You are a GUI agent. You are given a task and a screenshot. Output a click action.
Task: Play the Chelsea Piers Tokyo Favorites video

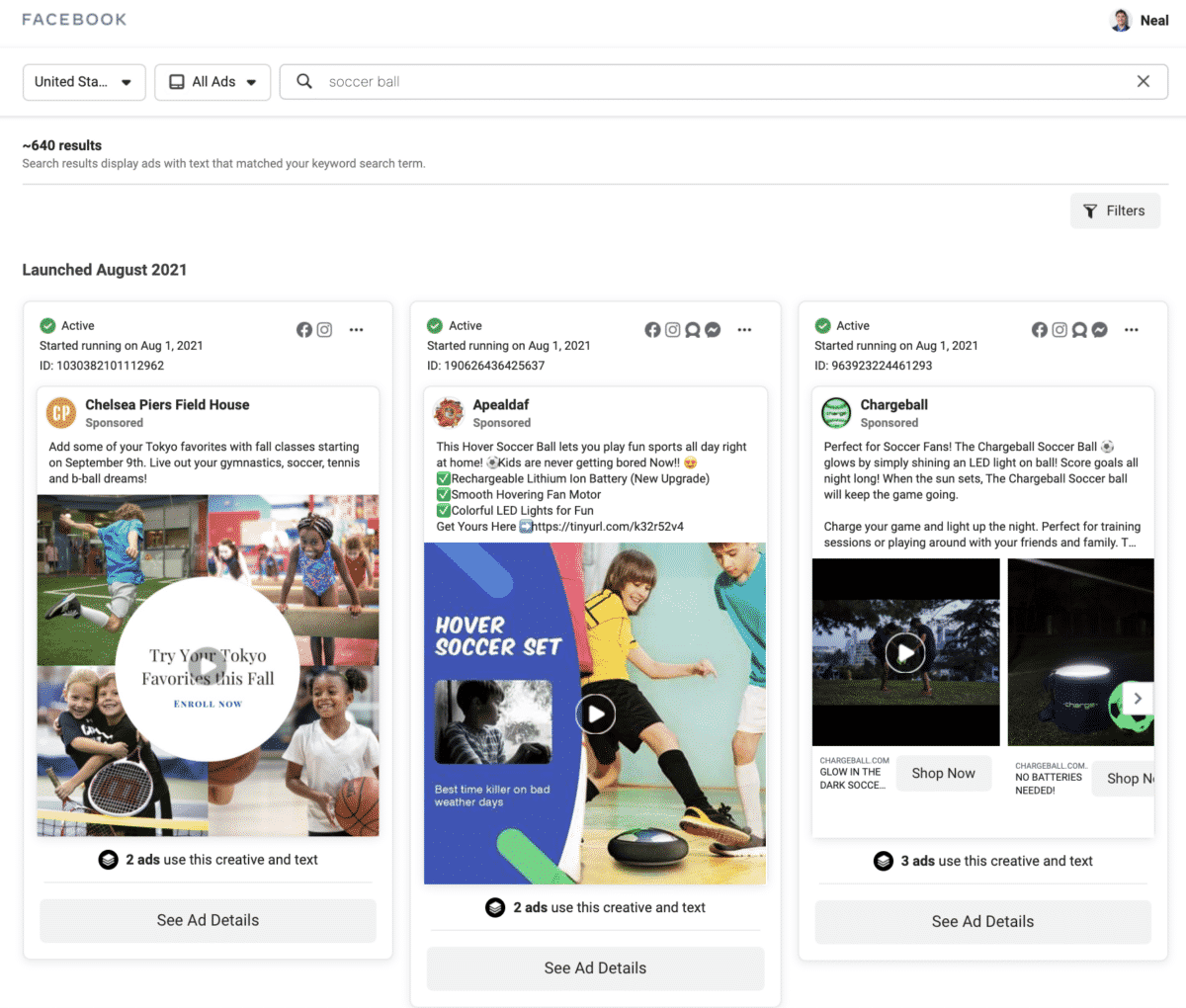pos(208,667)
